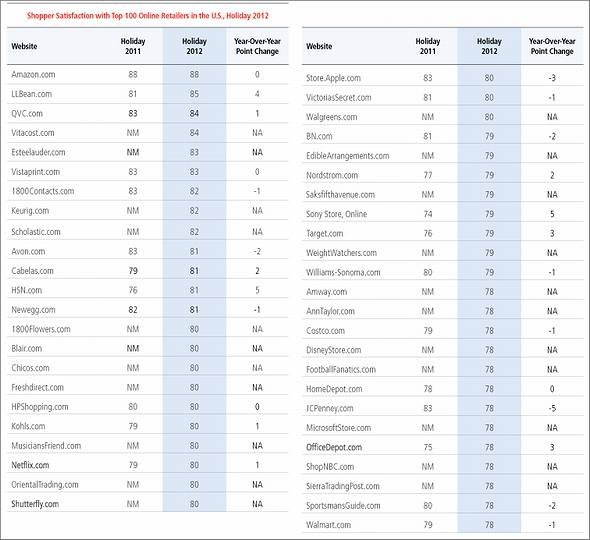Click the right table Holiday 2011 header
This screenshot has height=540, width=590.
427,46
